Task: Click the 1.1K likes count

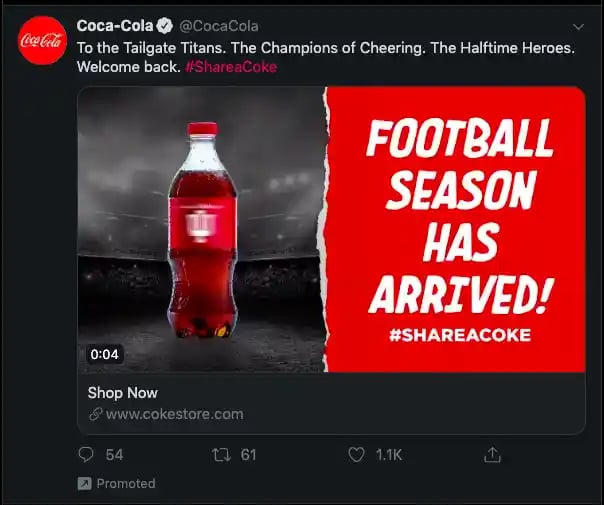Action: coord(389,455)
